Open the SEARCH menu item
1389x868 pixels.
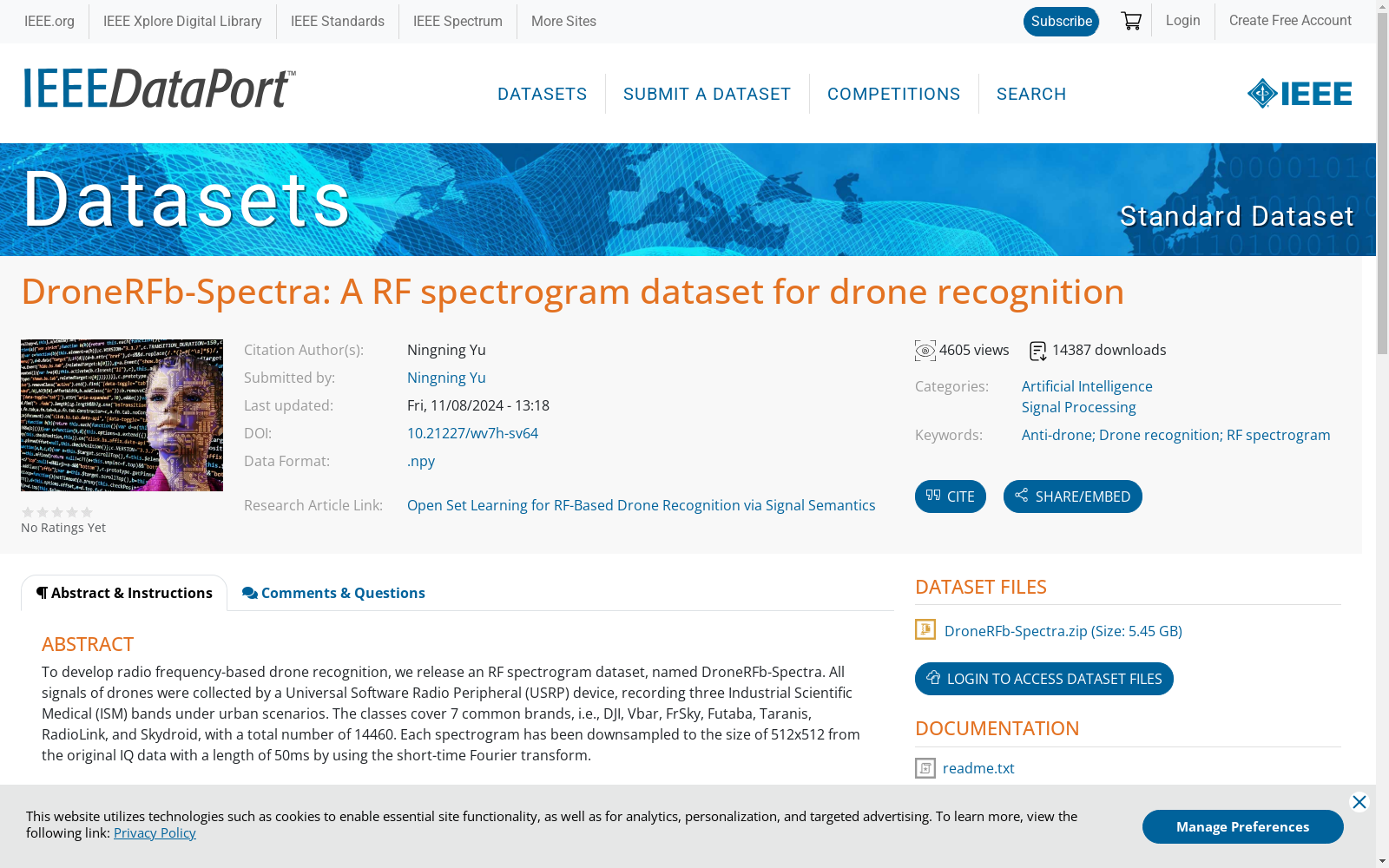[x=1031, y=94]
